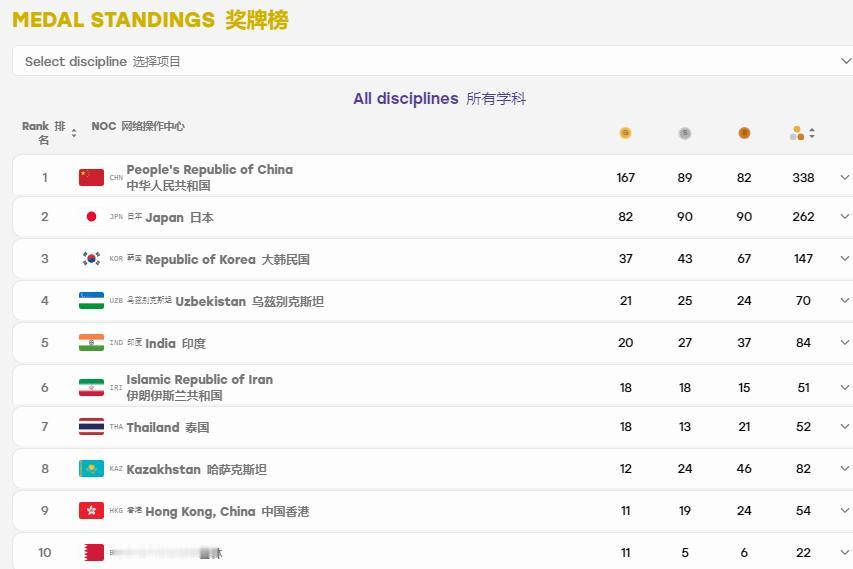
Task: Click the Hong Kong flag icon
Action: pos(91,510)
